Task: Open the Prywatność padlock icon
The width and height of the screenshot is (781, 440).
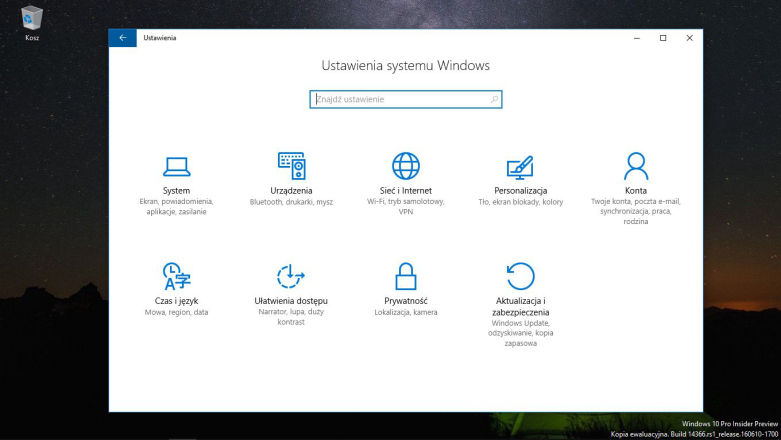Action: click(405, 276)
